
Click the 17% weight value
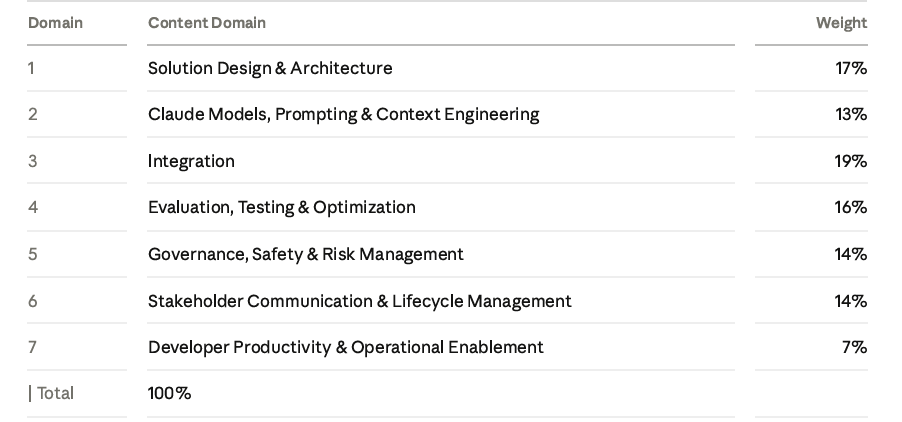pos(851,68)
